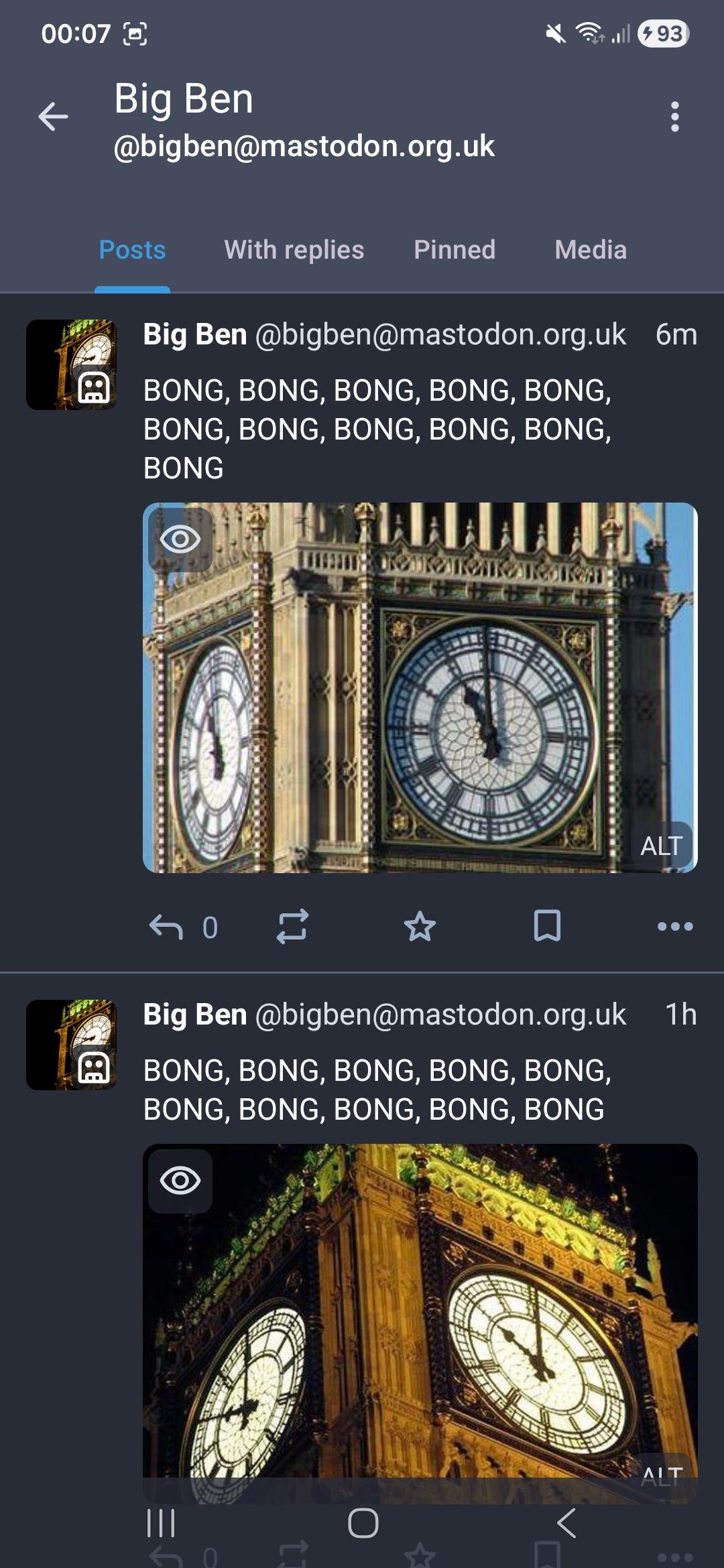Screen dimensions: 724x1568
Task: Show ALT text for daytime clock image
Action: [661, 846]
